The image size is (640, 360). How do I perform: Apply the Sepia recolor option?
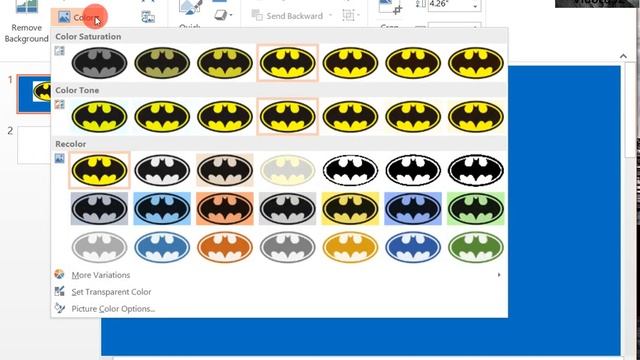coord(224,170)
